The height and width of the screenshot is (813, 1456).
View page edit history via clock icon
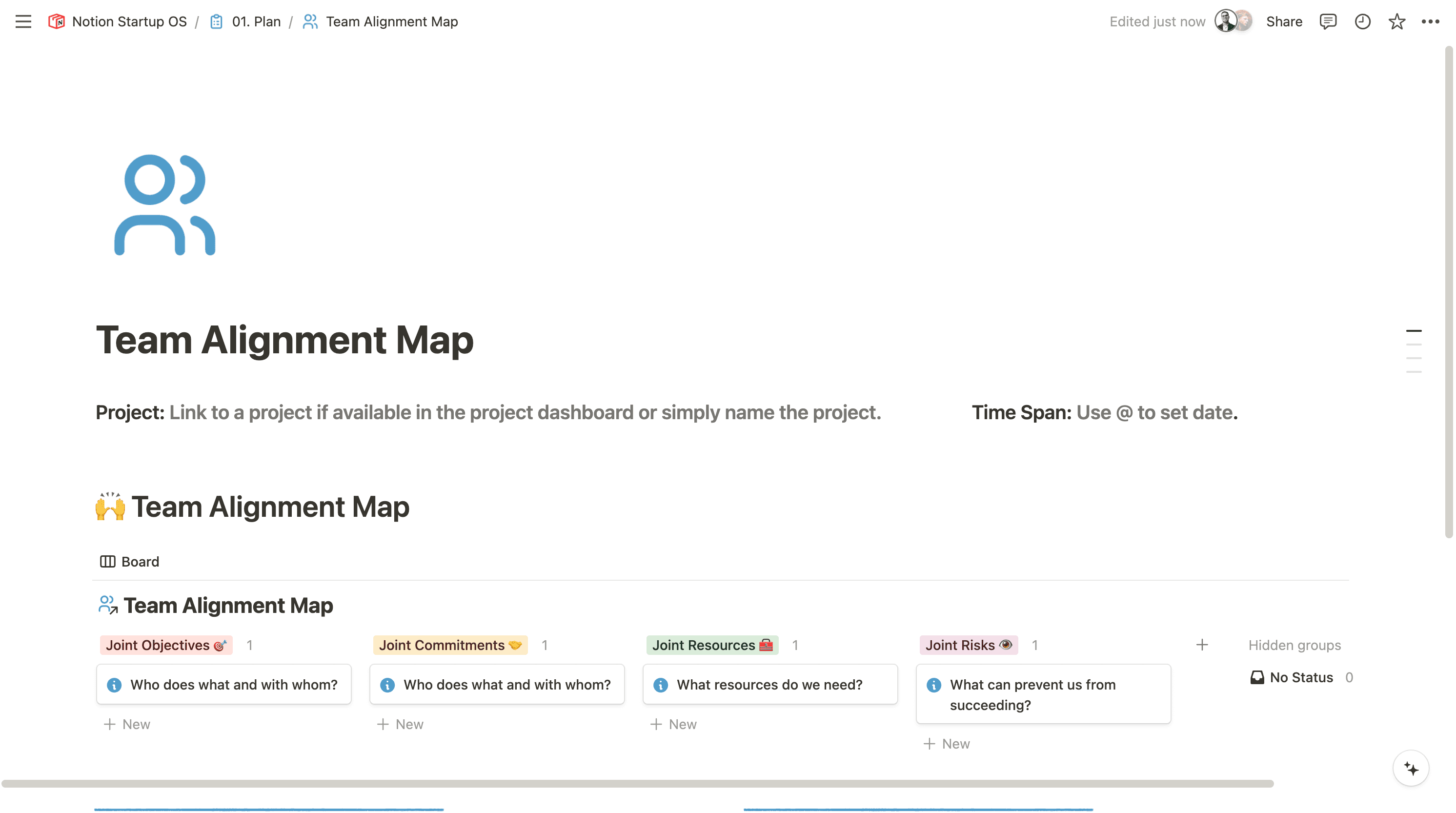pos(1363,21)
